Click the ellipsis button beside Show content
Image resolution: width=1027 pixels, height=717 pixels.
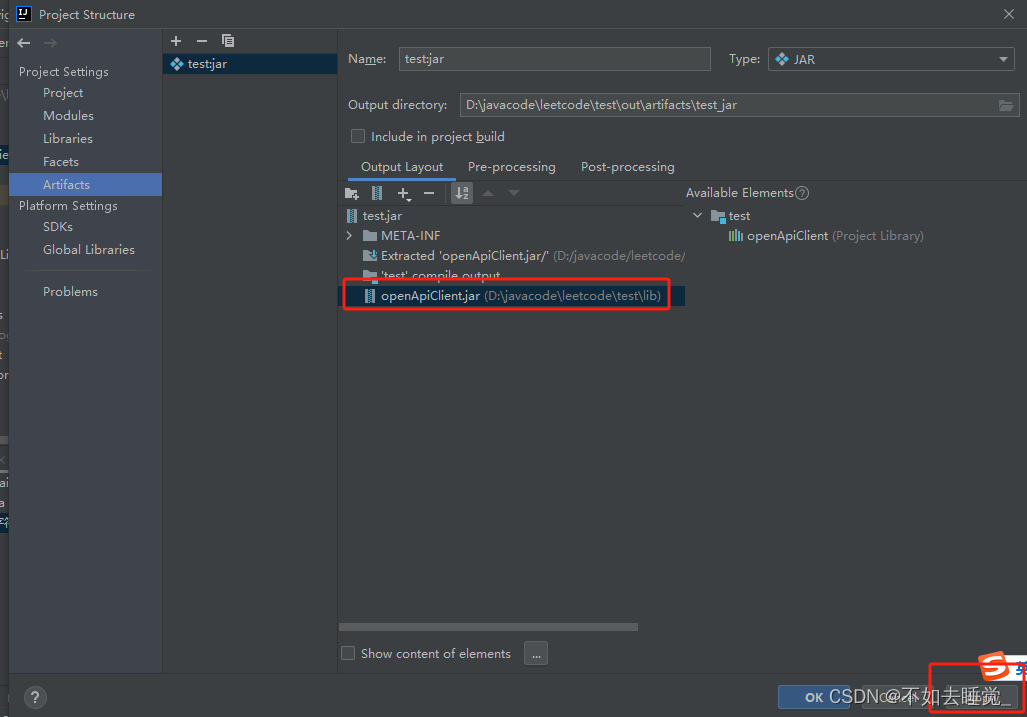coord(536,653)
